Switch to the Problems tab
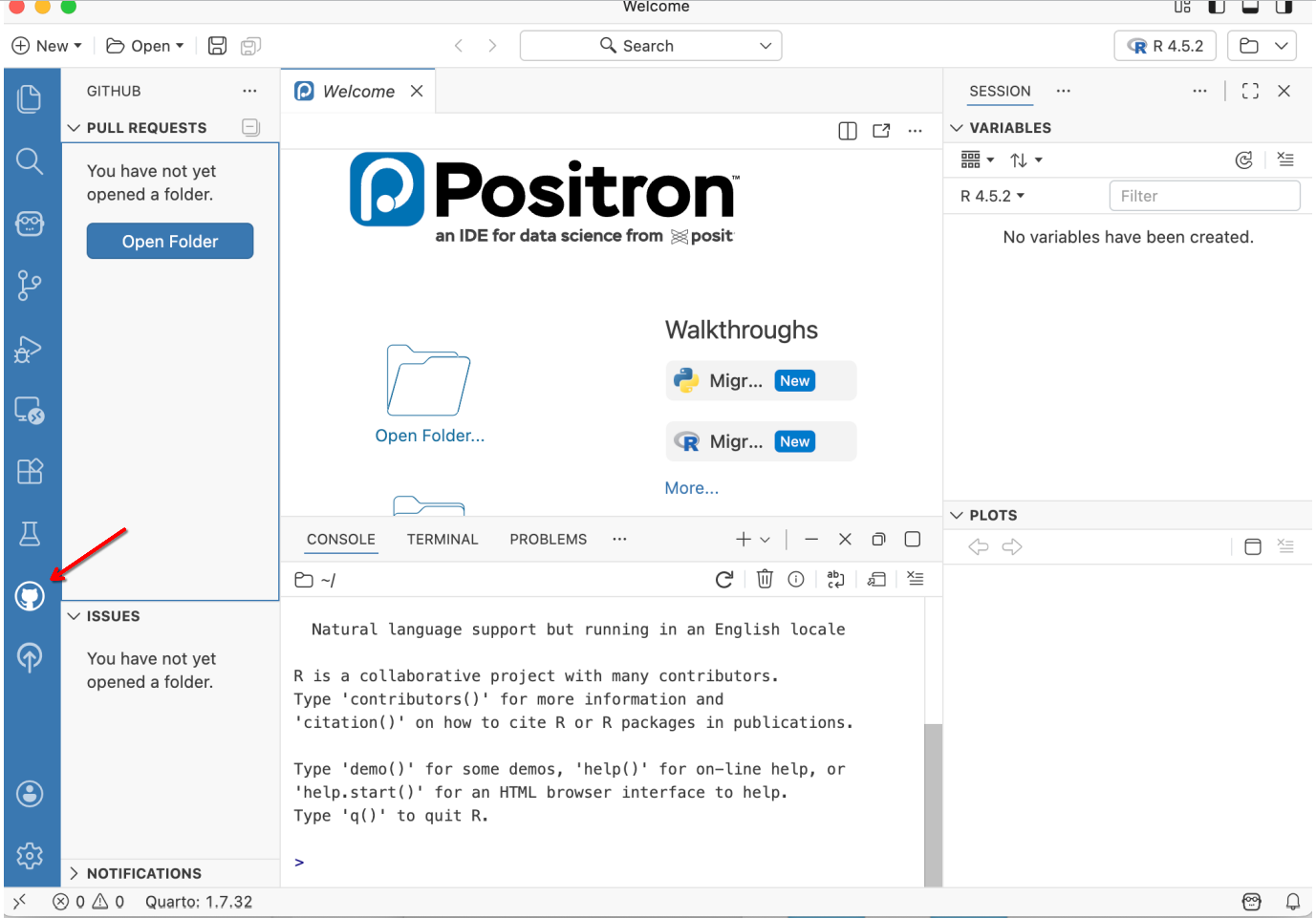 point(548,540)
